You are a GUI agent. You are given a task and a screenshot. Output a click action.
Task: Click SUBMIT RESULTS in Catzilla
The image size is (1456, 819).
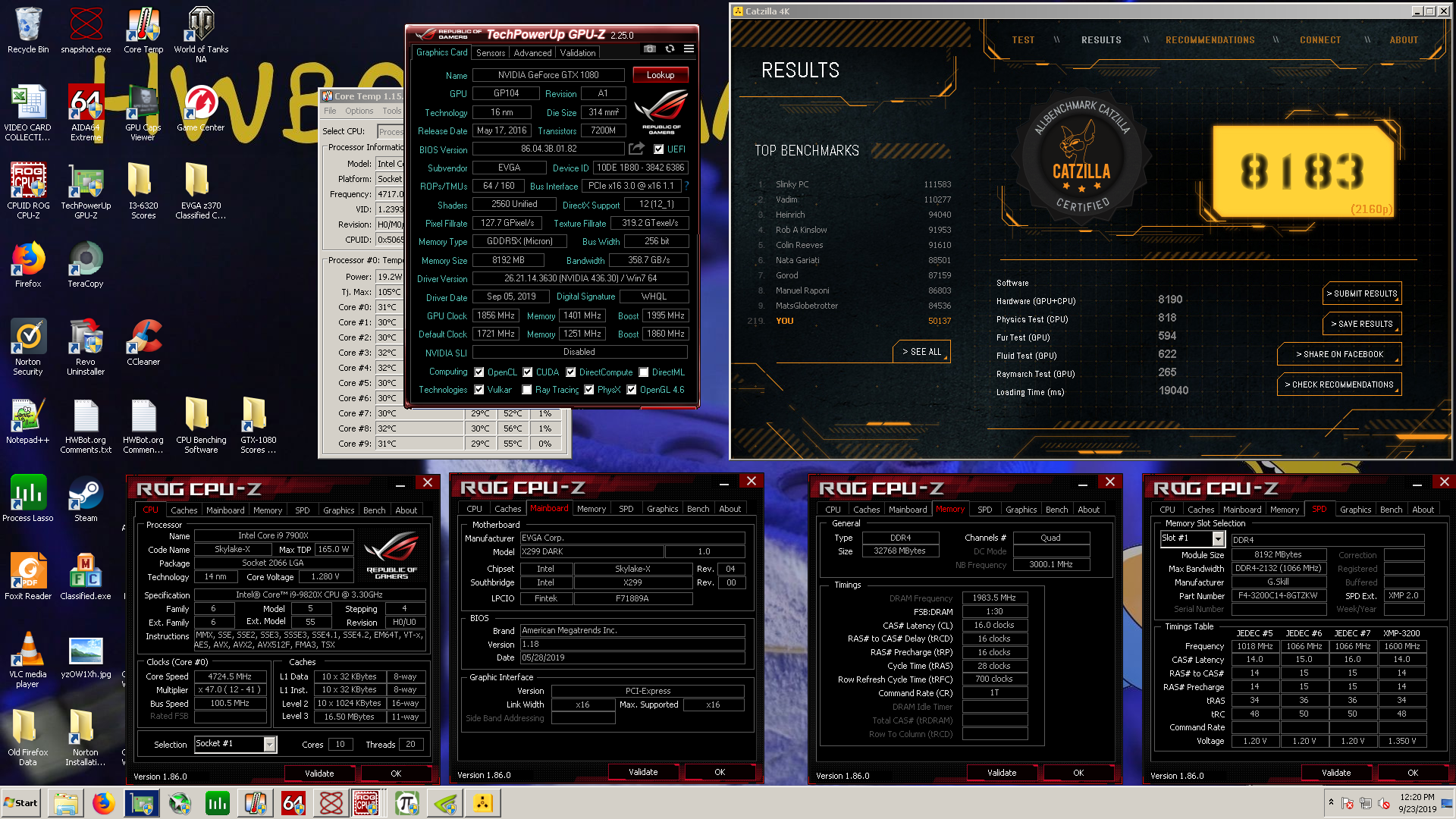1362,293
